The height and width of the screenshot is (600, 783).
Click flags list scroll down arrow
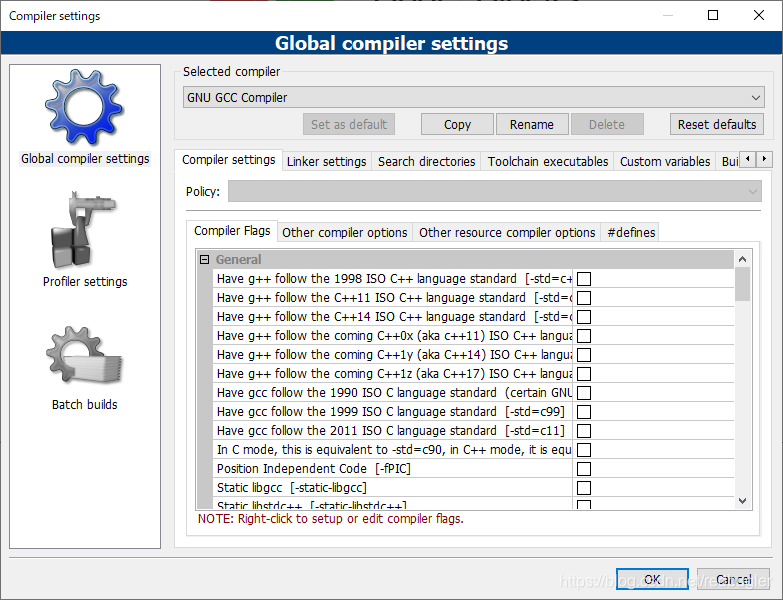point(742,501)
